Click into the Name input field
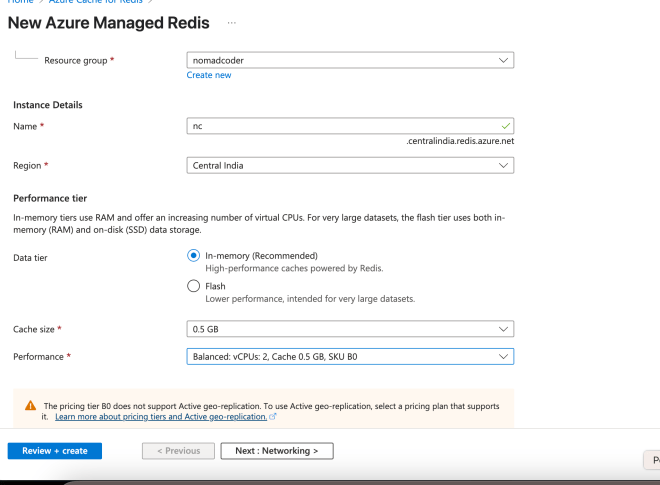 click(x=350, y=126)
